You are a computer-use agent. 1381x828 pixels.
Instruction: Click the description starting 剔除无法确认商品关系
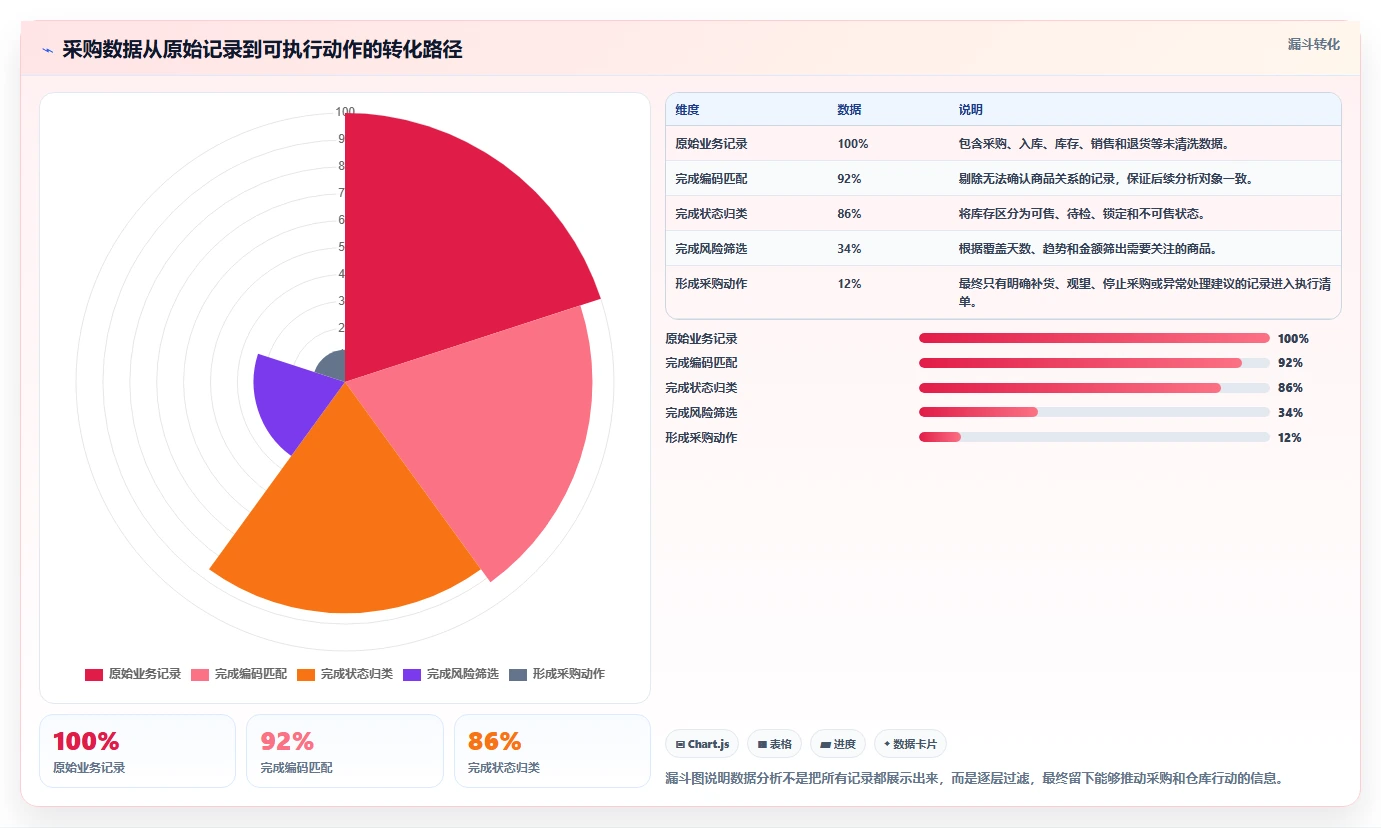(1106, 179)
